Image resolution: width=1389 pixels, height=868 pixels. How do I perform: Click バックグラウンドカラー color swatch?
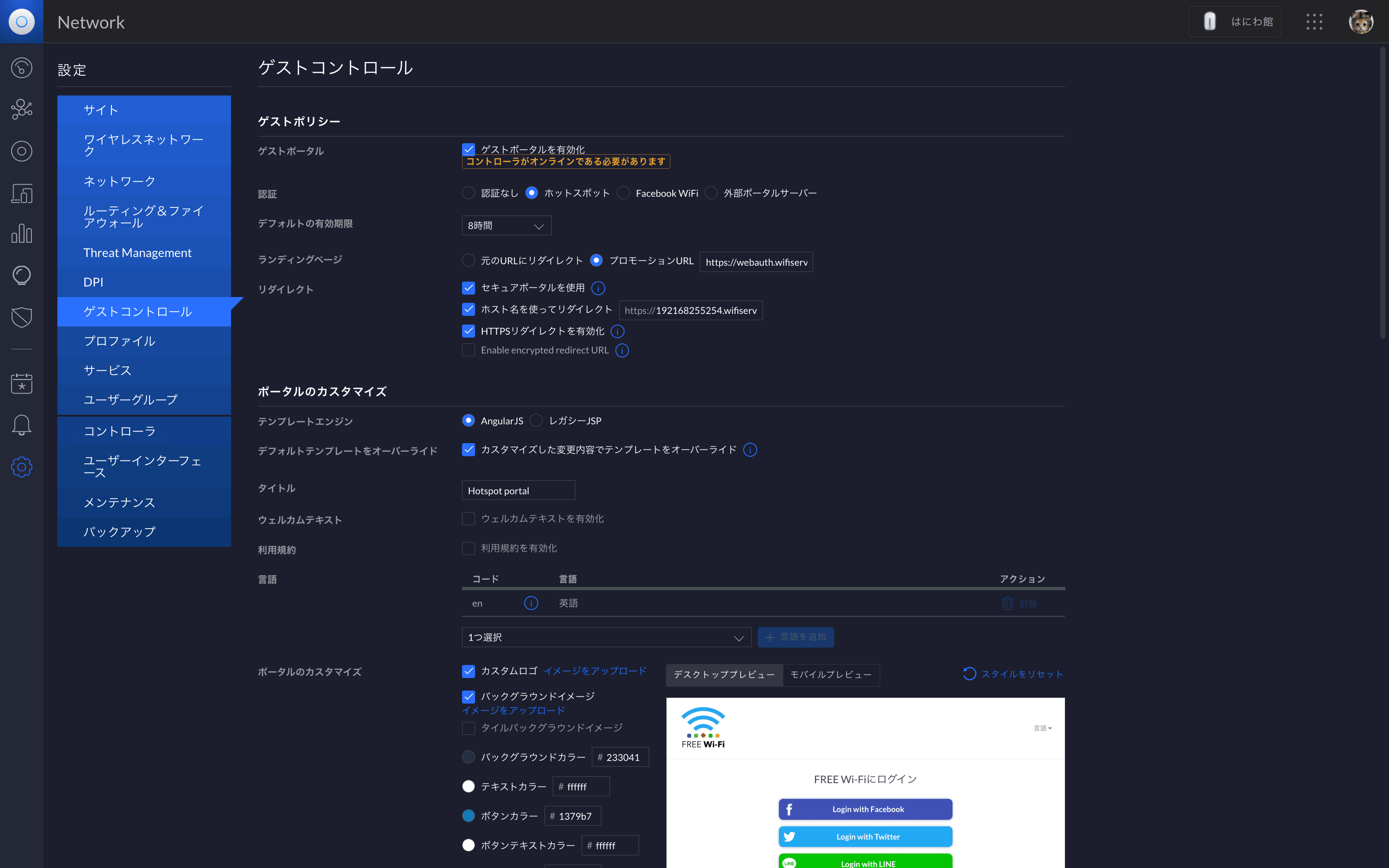click(468, 757)
